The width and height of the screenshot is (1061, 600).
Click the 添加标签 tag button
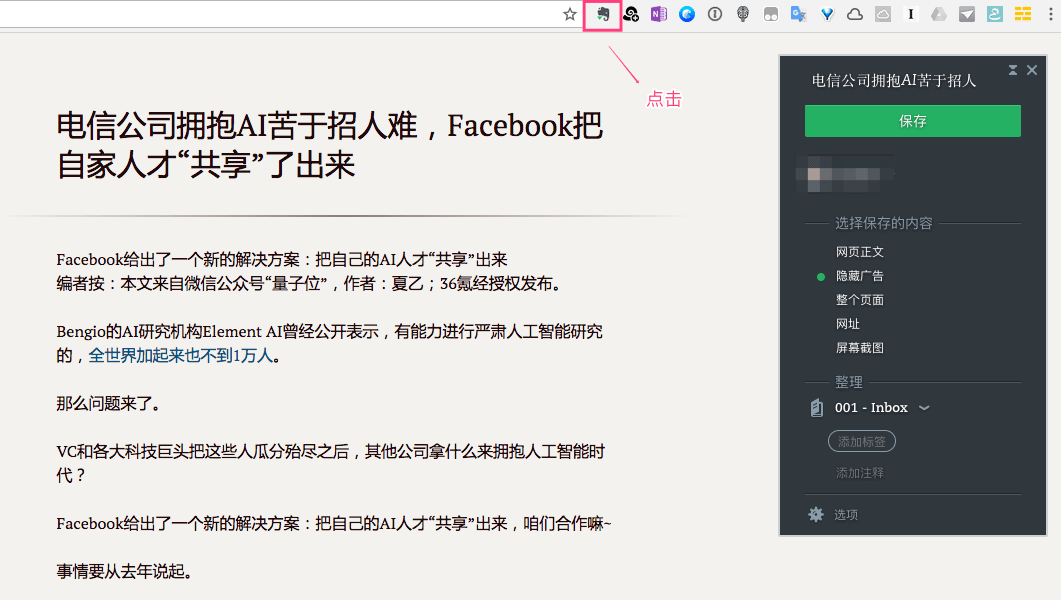[861, 441]
